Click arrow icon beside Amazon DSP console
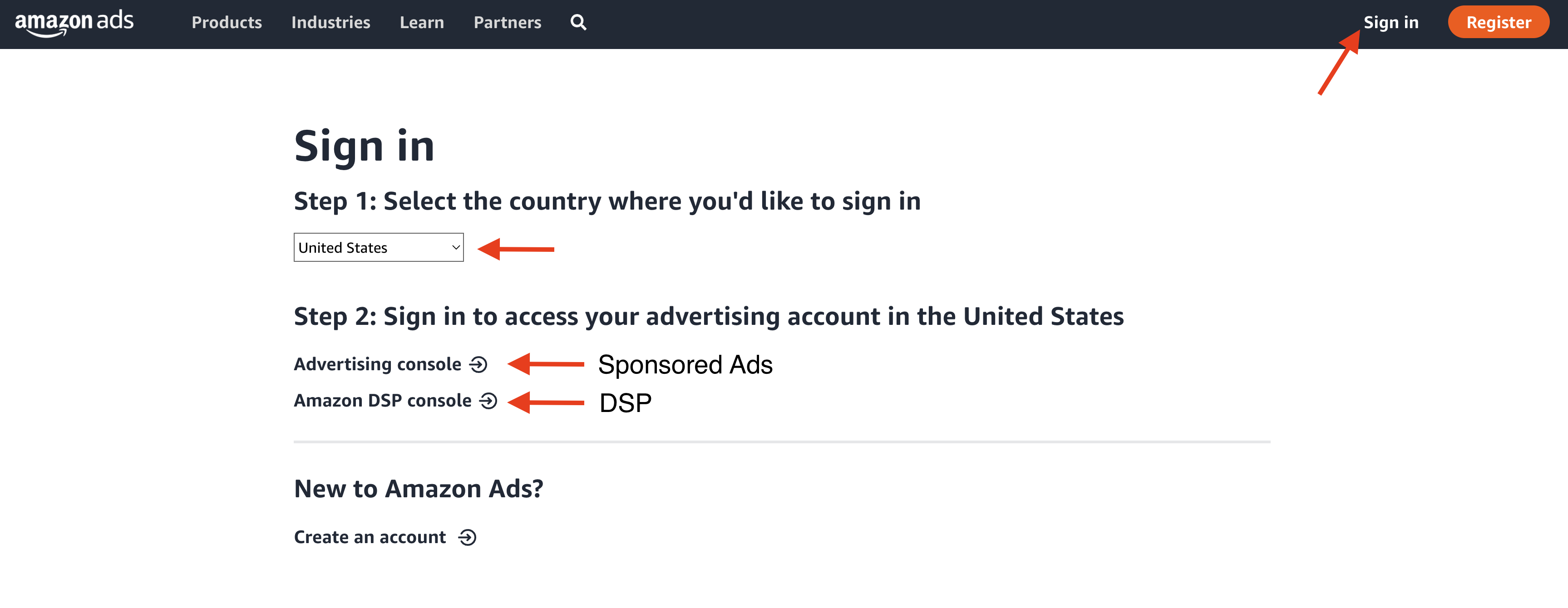Screen dimensions: 1568x608 (489, 401)
